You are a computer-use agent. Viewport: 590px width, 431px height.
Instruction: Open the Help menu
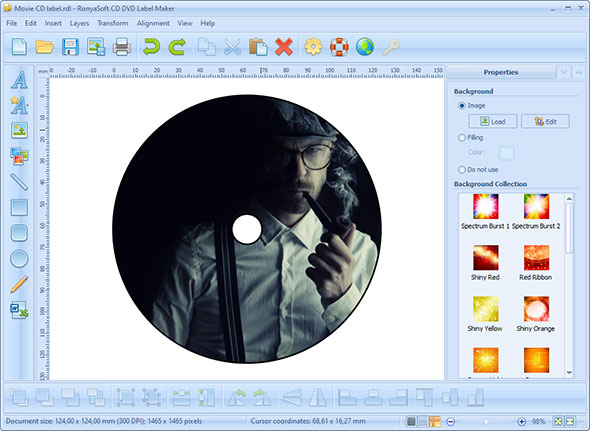click(x=208, y=23)
